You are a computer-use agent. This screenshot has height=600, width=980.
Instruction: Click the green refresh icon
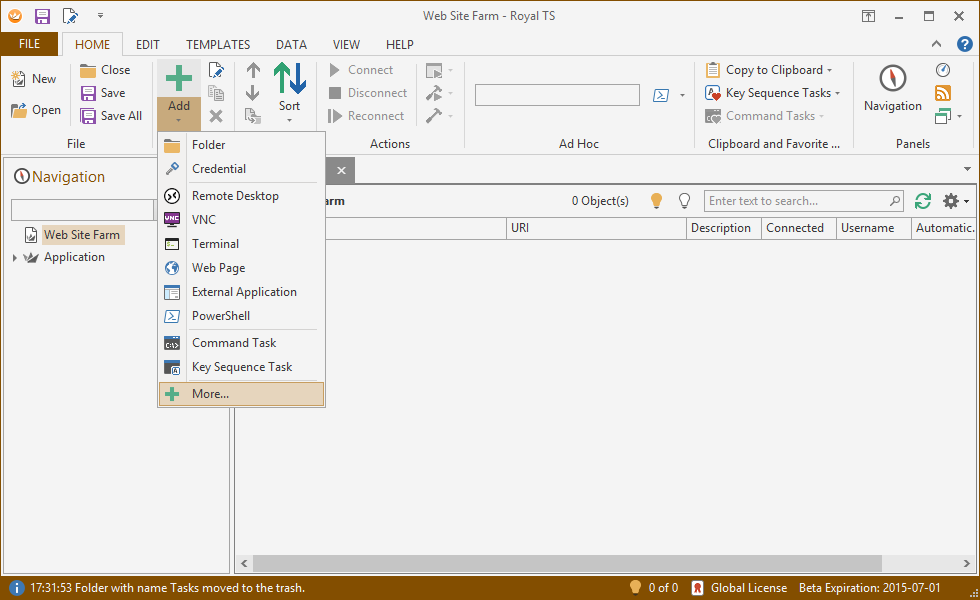923,201
